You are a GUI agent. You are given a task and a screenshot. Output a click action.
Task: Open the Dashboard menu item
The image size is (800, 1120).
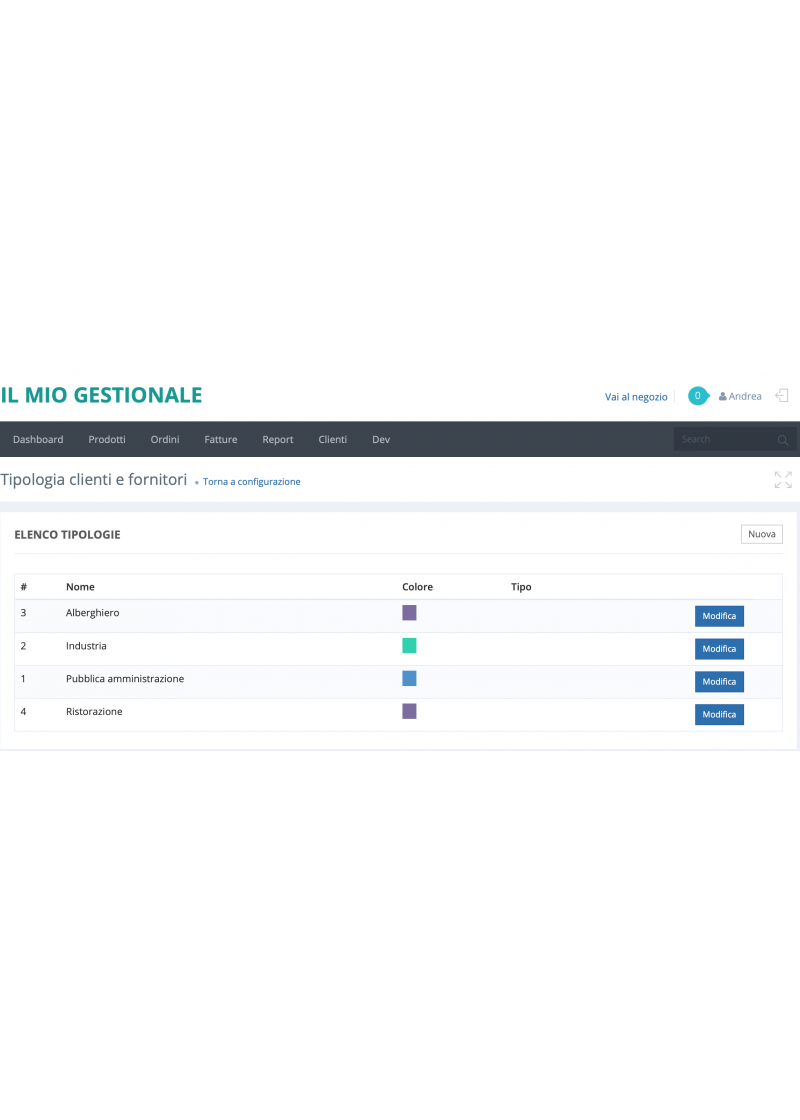pos(38,439)
